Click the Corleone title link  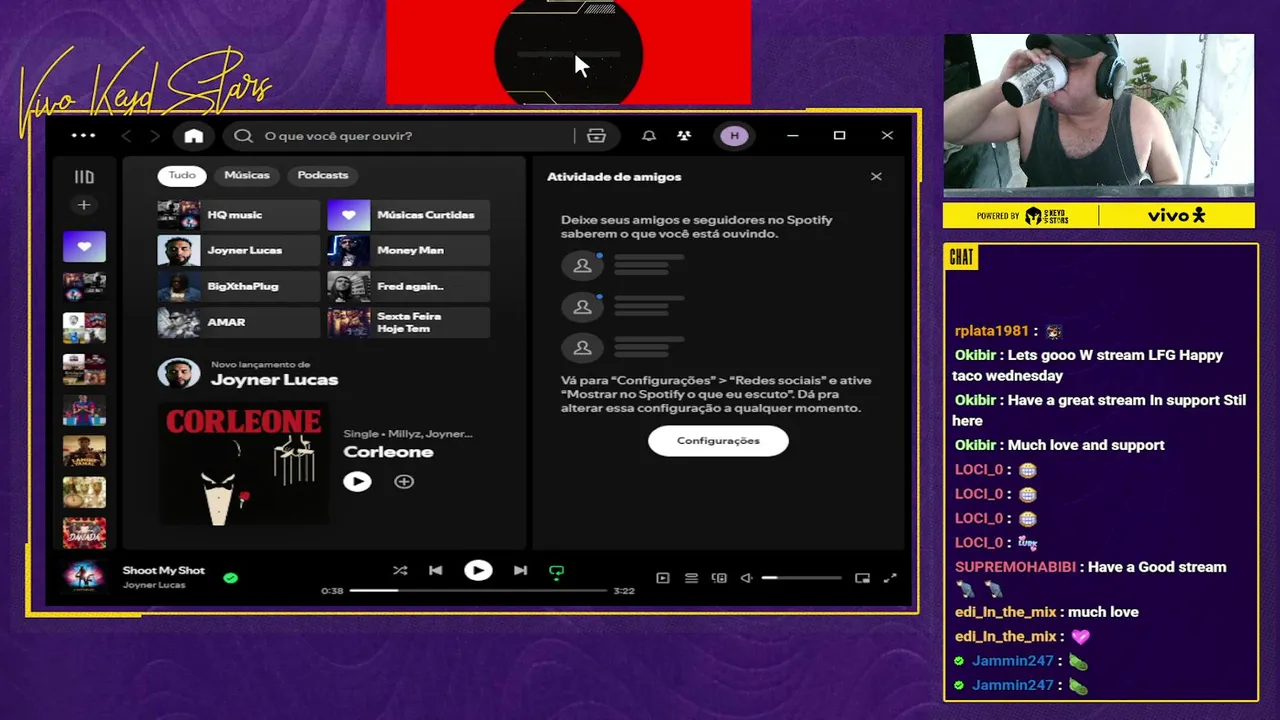pyautogui.click(x=388, y=452)
